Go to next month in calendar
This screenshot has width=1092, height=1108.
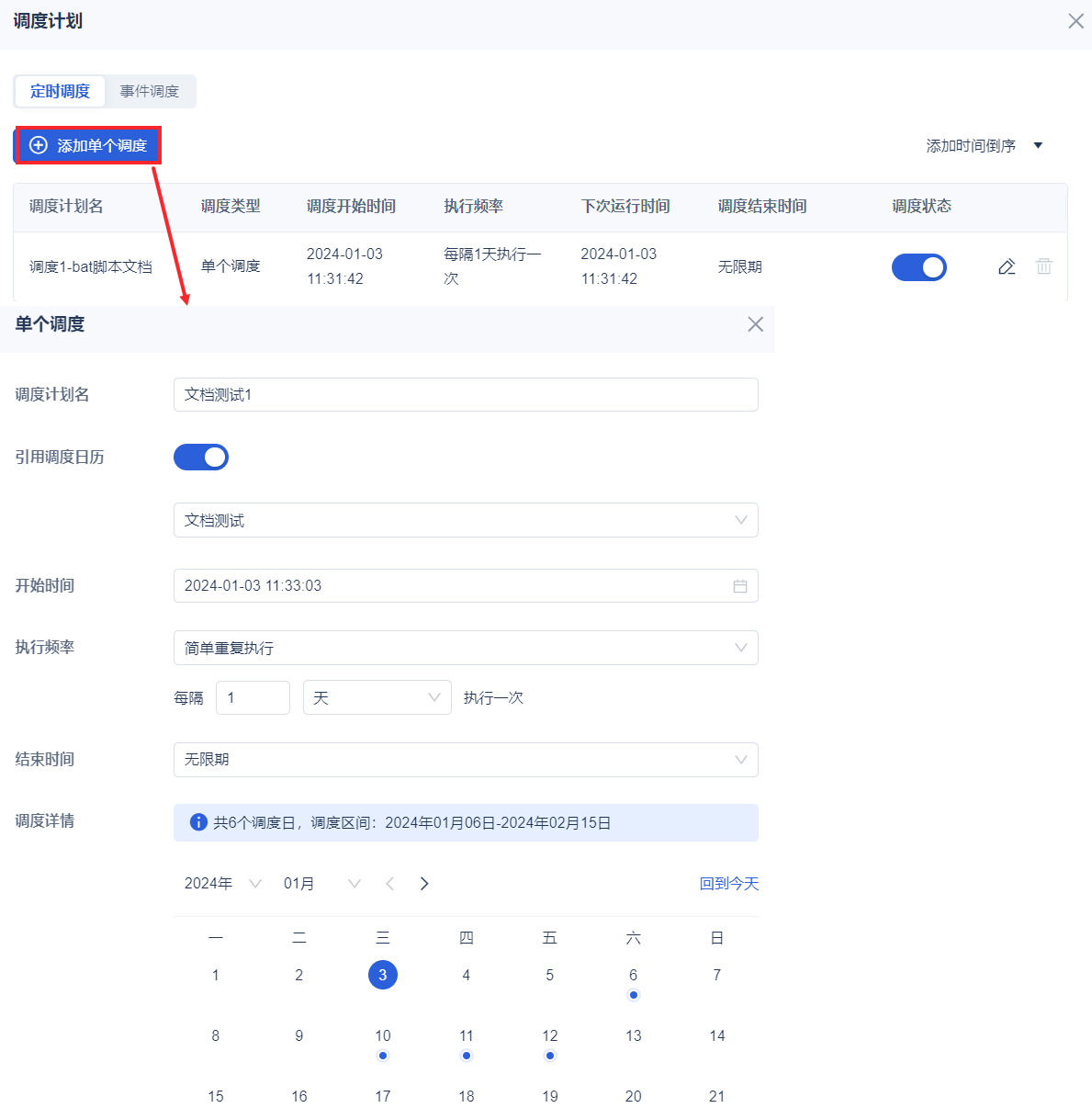tap(424, 884)
